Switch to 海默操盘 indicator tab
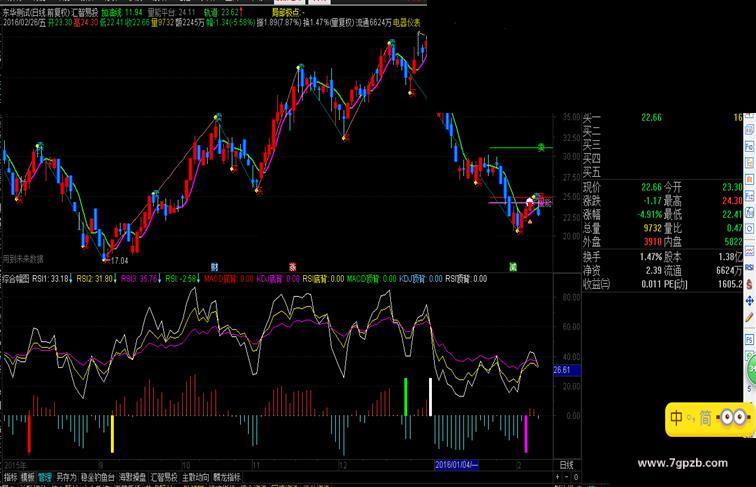This screenshot has height=487, width=756. tap(133, 477)
